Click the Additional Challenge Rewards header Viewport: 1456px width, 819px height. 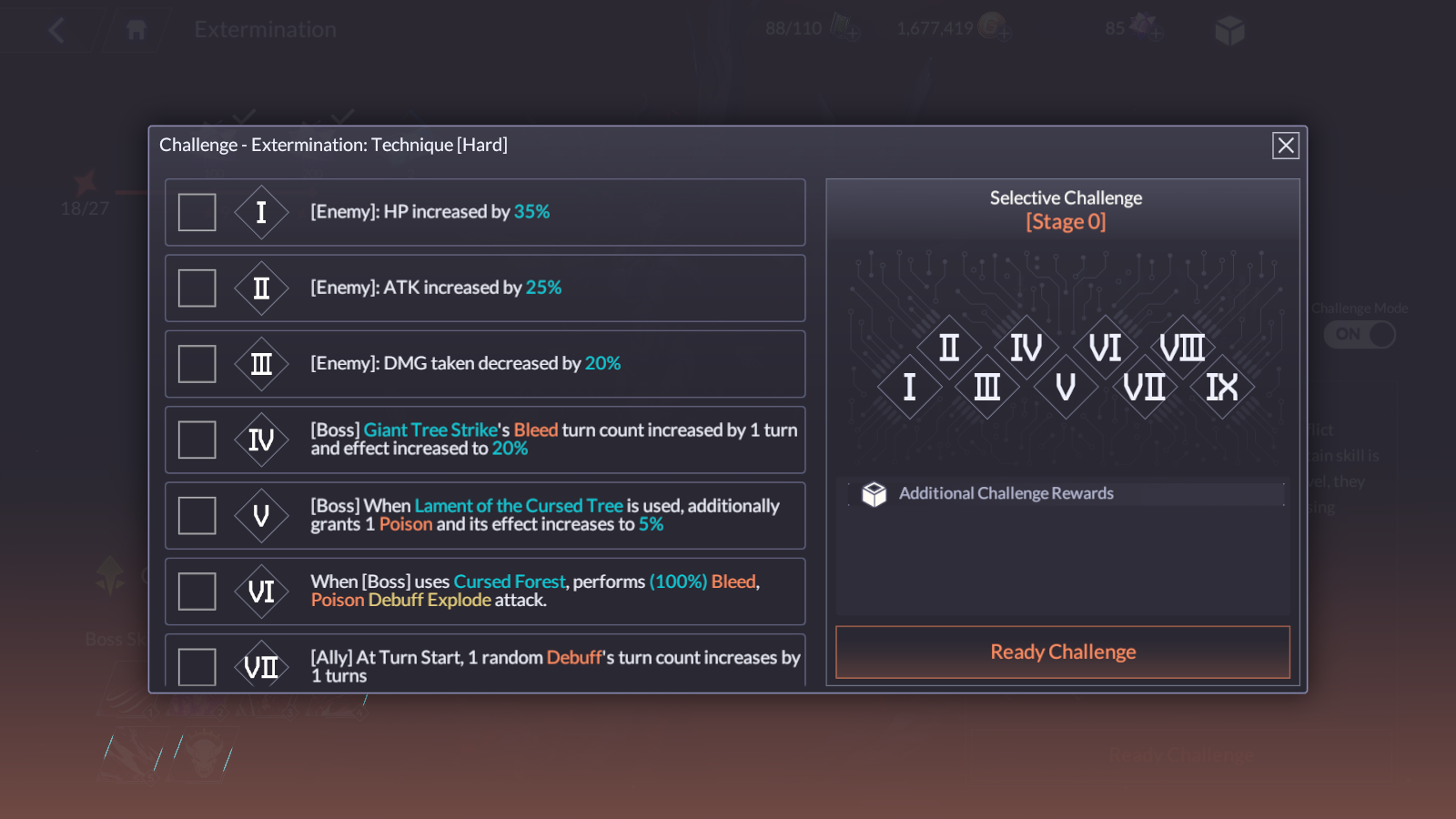(x=1006, y=493)
